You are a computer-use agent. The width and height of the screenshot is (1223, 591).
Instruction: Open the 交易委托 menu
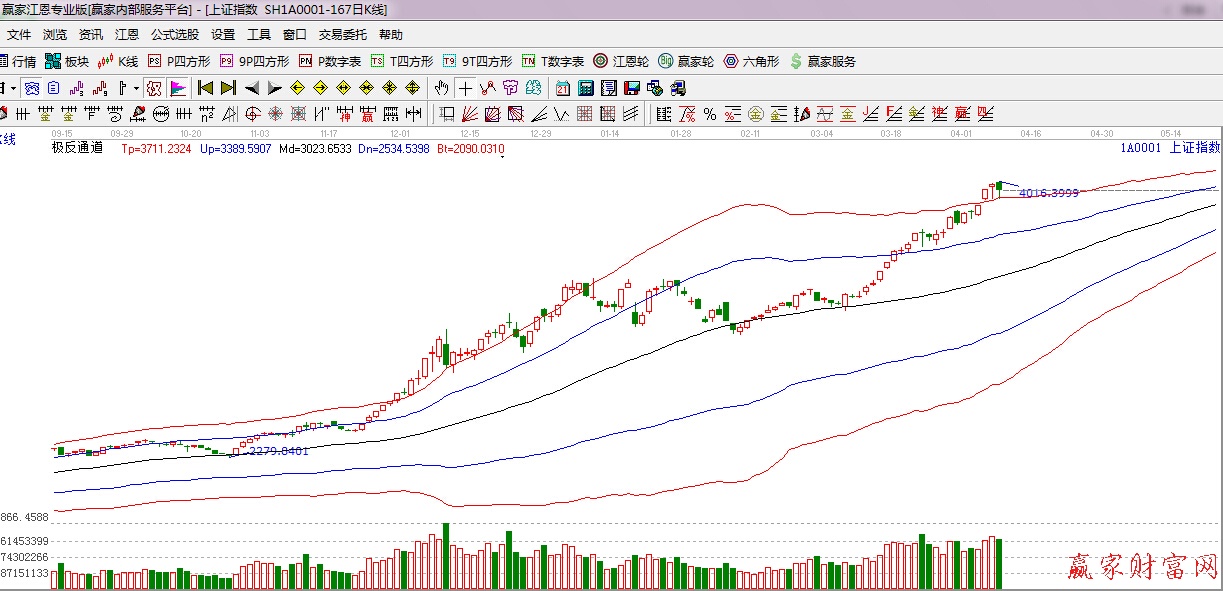(x=342, y=34)
